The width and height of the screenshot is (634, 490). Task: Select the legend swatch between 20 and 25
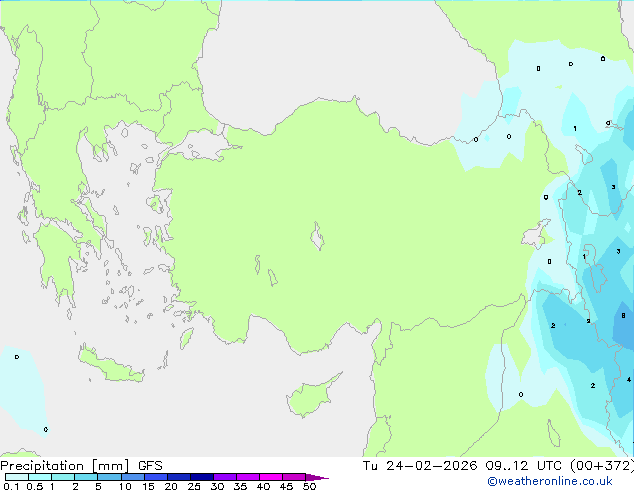click(178, 477)
